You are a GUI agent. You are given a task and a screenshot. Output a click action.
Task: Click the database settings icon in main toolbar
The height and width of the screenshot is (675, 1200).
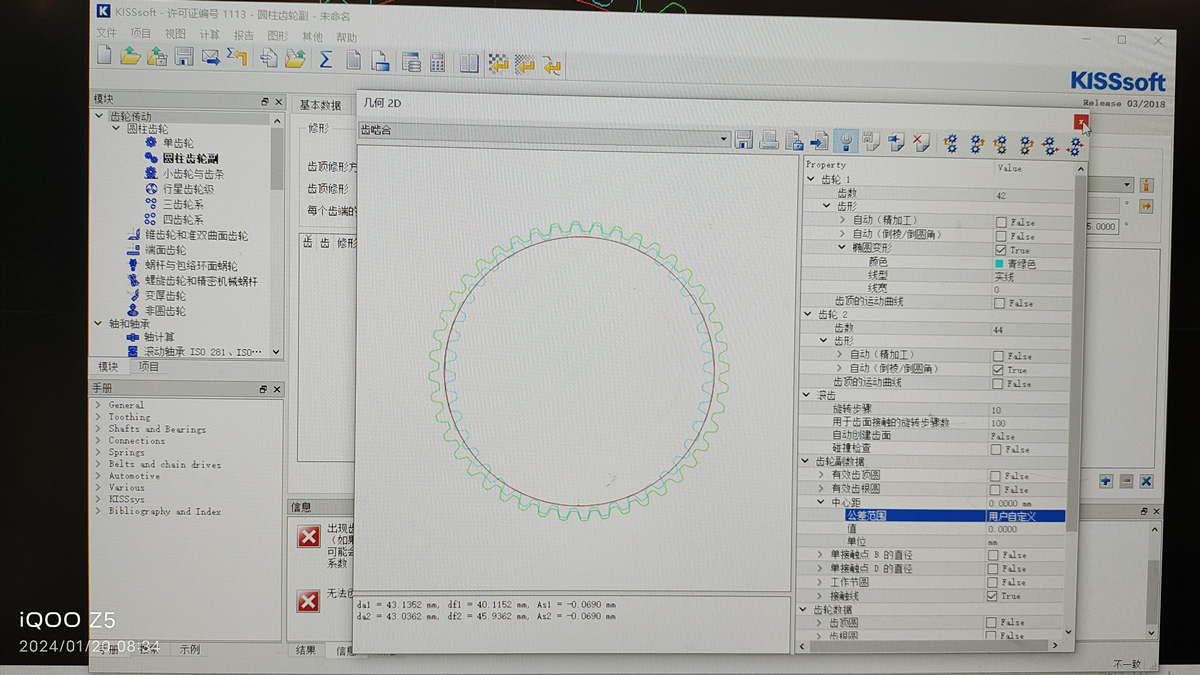point(411,61)
